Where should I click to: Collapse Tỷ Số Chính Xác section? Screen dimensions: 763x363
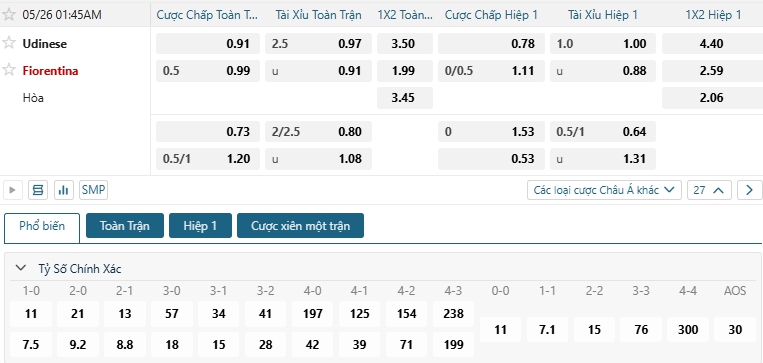[20, 268]
